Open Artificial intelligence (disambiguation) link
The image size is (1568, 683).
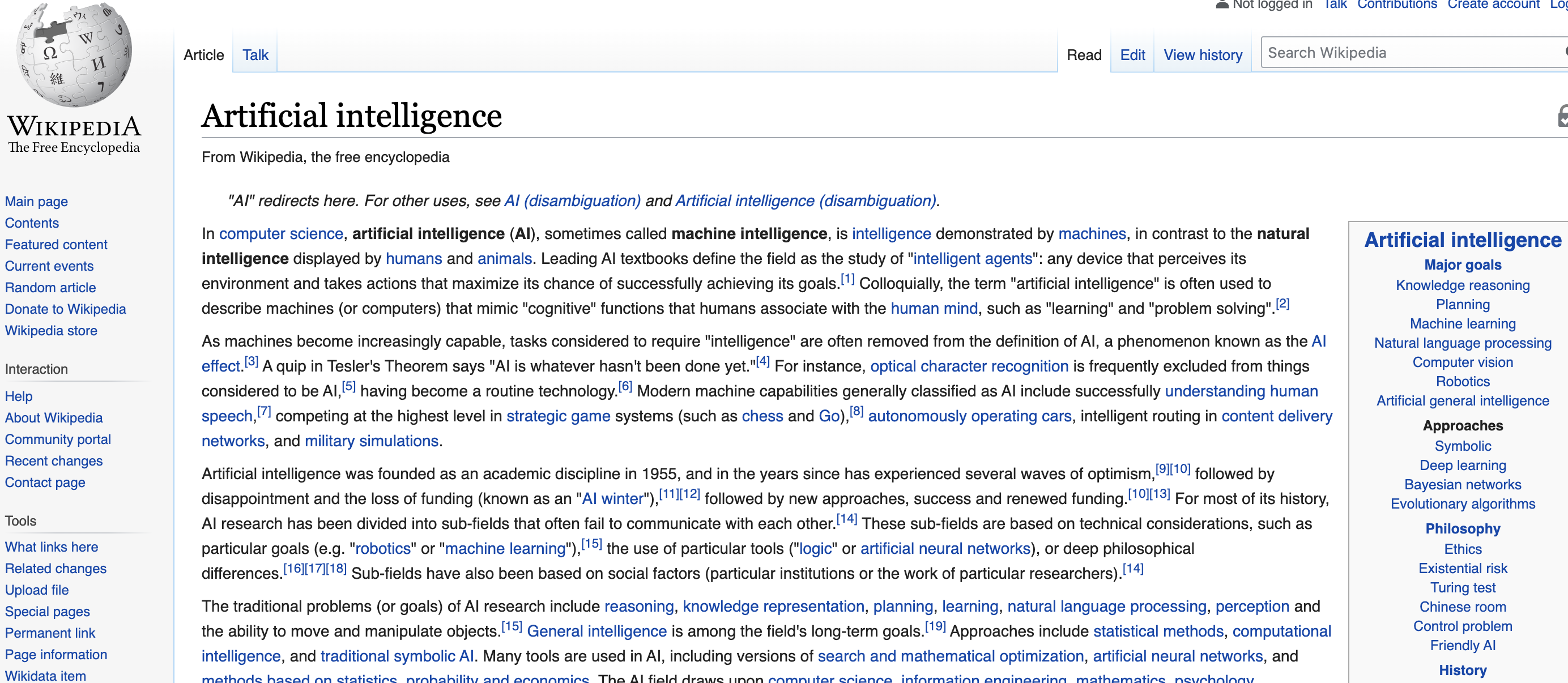click(x=806, y=201)
